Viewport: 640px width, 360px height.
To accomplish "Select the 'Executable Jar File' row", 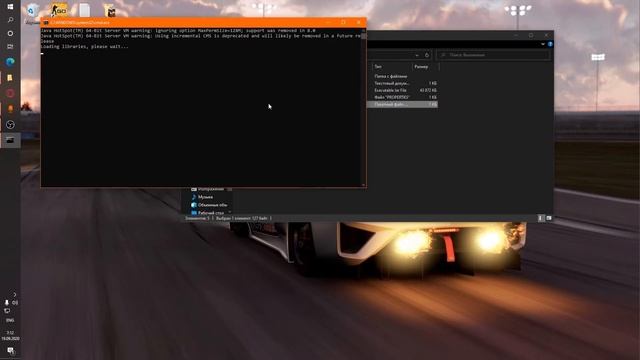I will click(402, 90).
